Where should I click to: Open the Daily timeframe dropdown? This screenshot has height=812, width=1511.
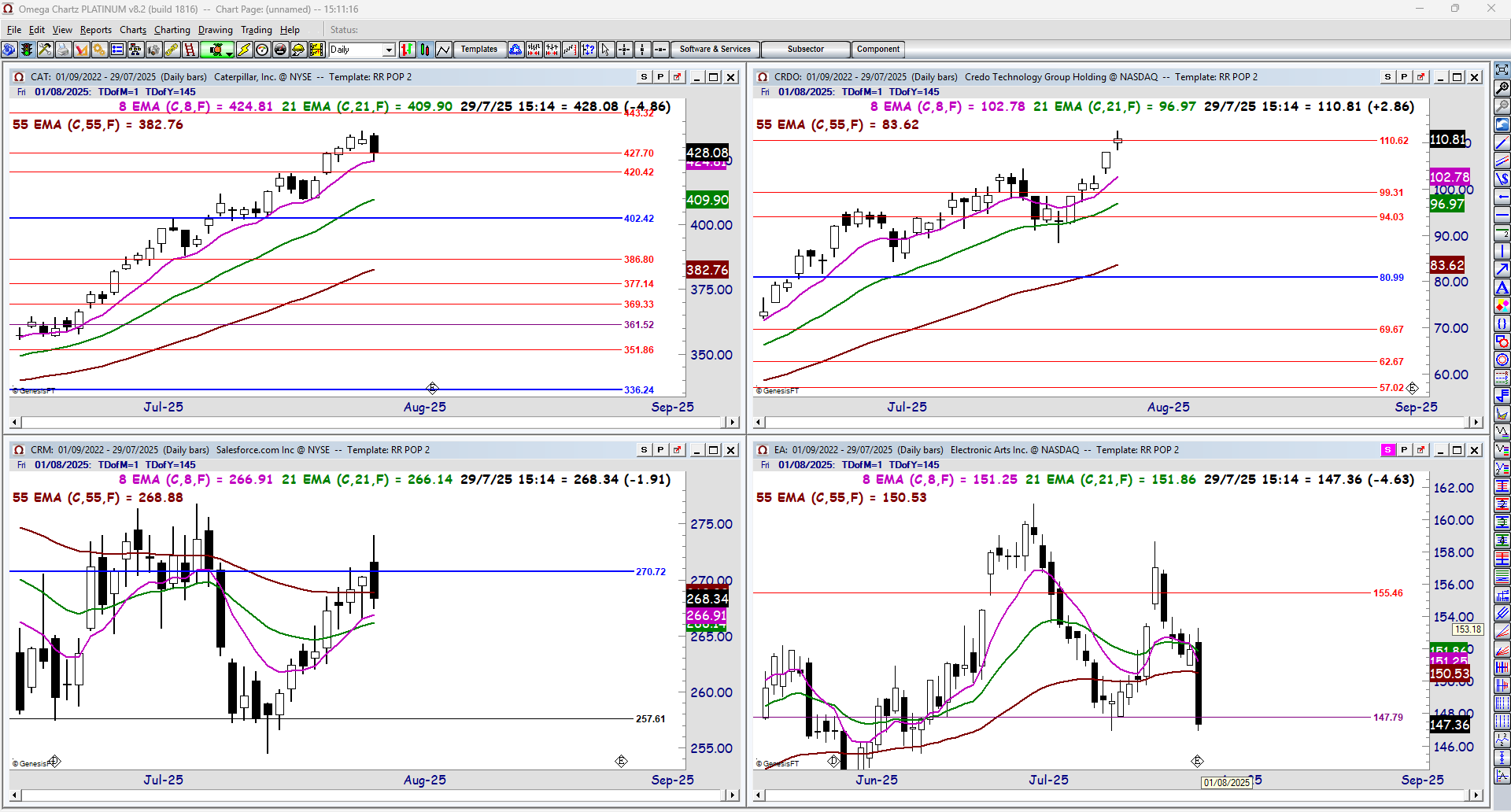click(x=389, y=50)
